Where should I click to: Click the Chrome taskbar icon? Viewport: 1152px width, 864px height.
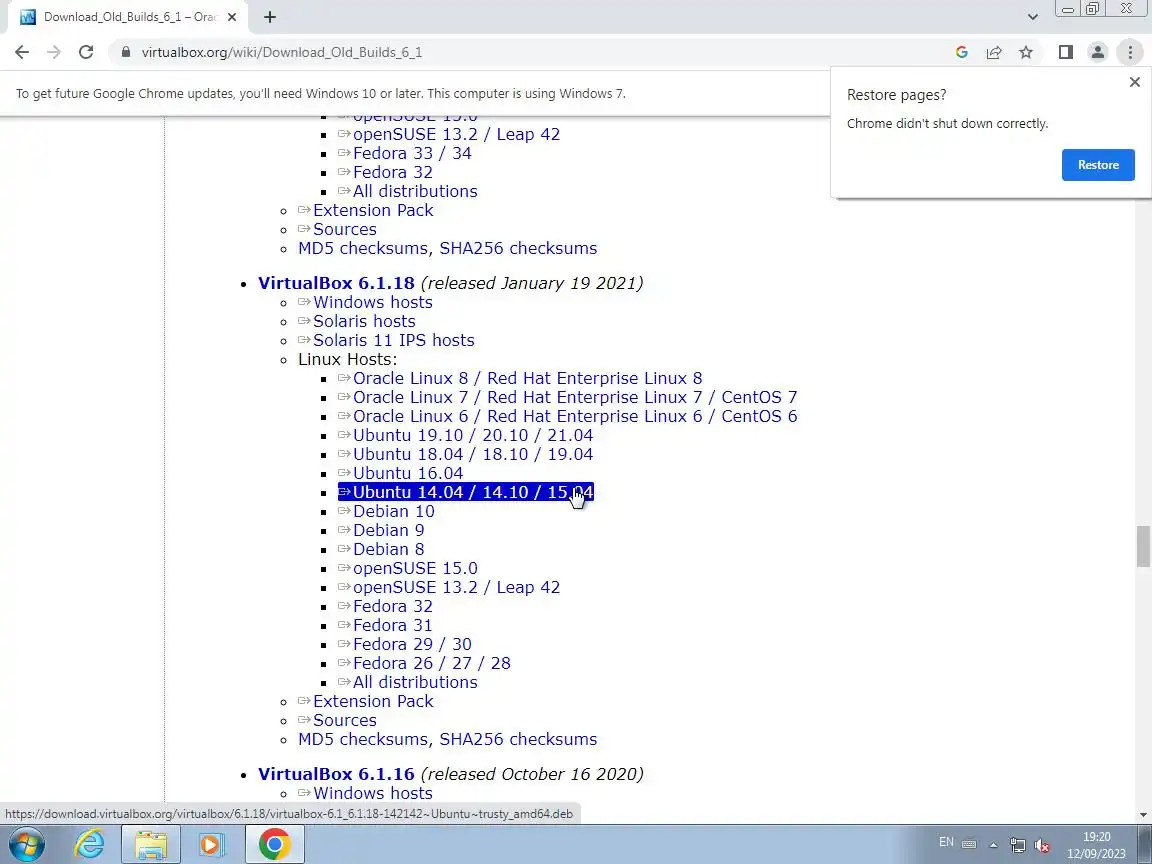[274, 845]
